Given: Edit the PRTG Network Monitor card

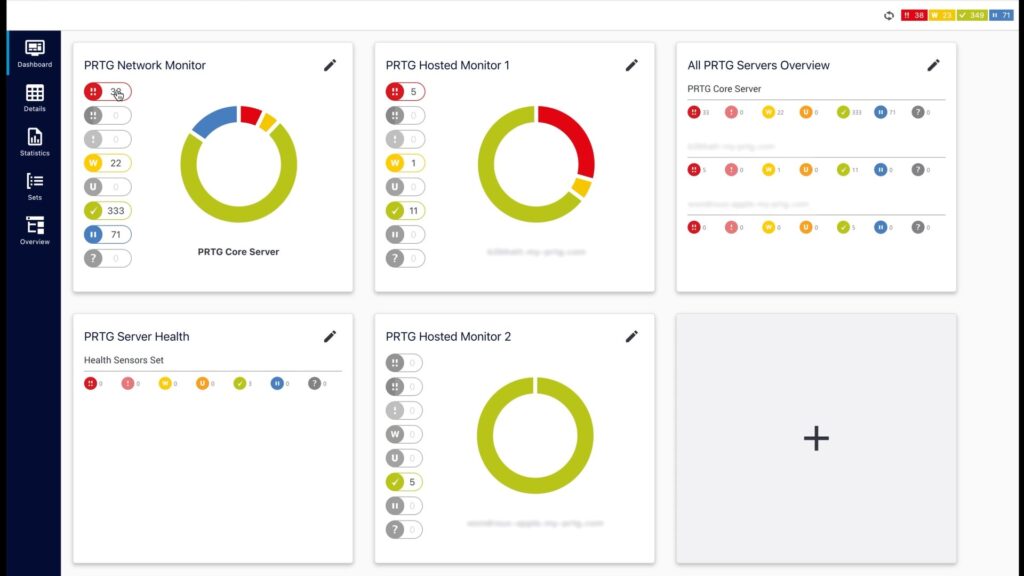Looking at the screenshot, I should tap(330, 65).
